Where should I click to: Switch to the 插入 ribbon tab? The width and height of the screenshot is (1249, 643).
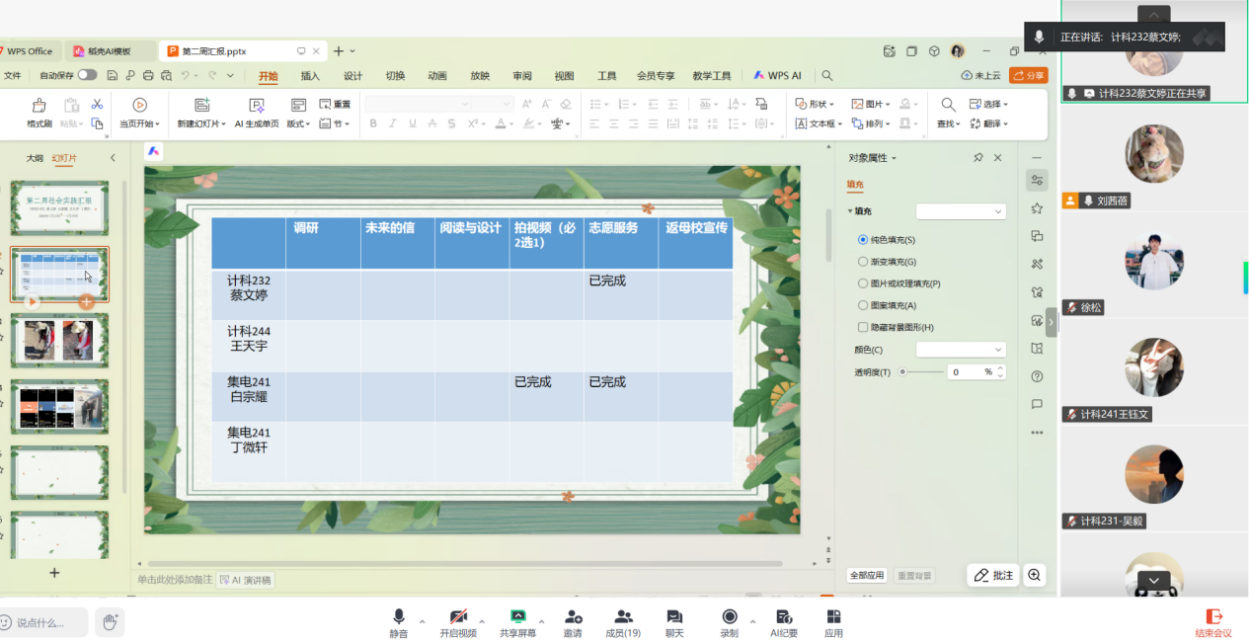310,76
